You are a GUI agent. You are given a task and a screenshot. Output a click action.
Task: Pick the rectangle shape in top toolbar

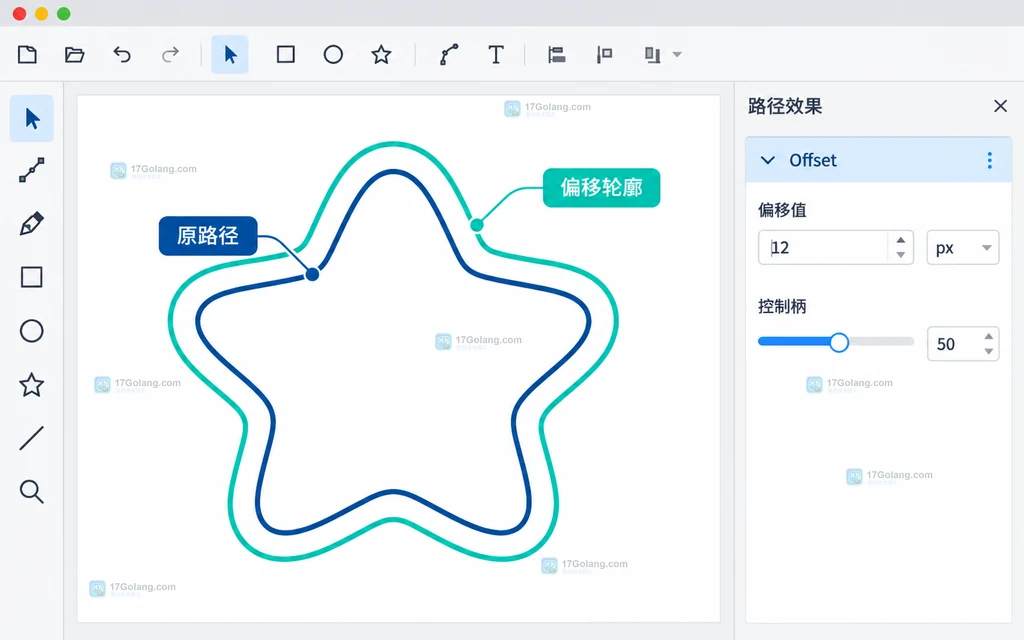(285, 55)
